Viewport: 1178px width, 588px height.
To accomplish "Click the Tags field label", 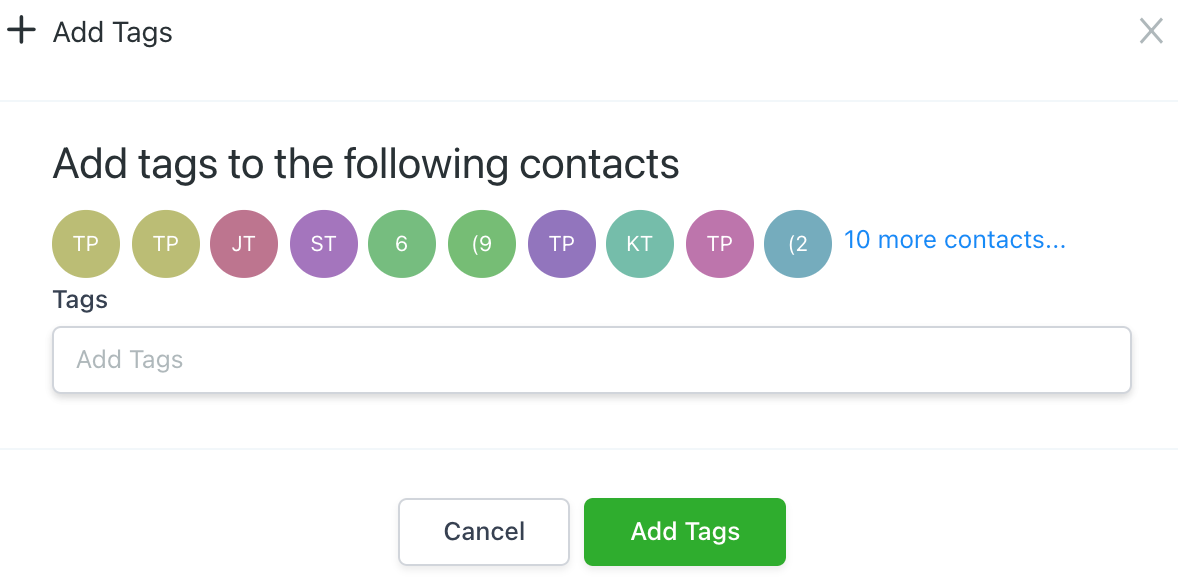I will 80,299.
